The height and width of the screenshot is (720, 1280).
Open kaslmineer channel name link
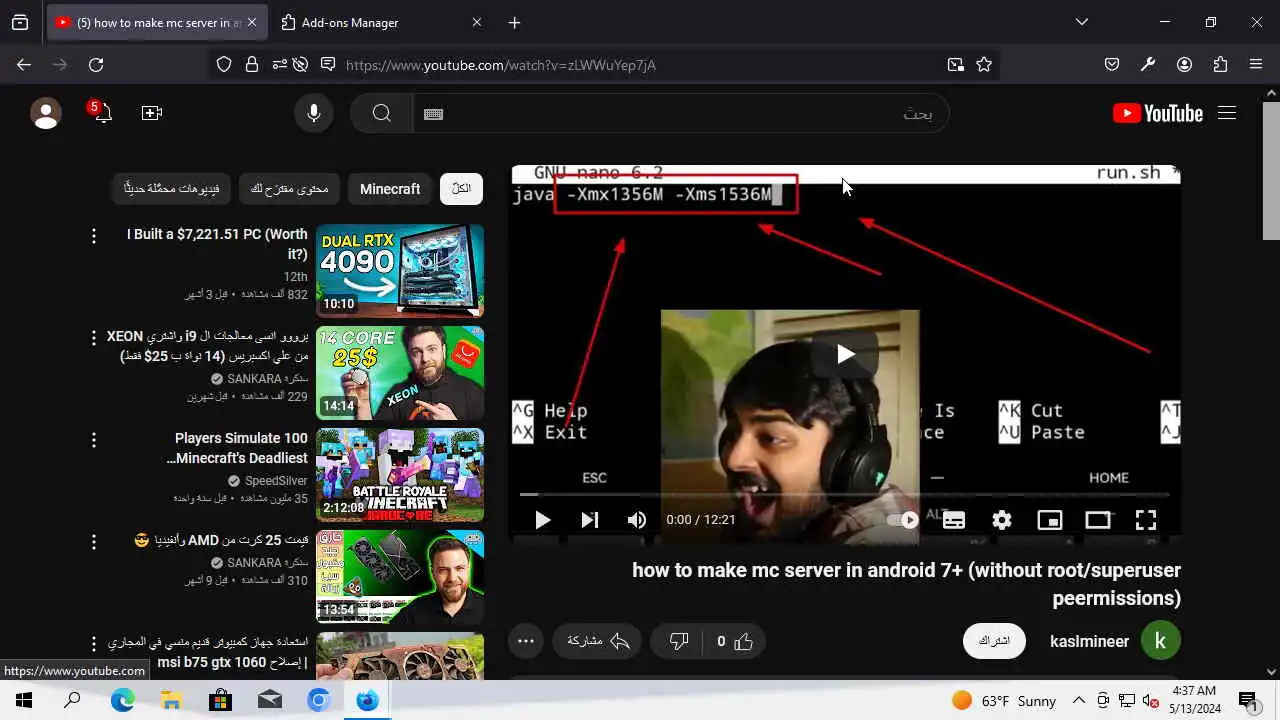[x=1089, y=642]
